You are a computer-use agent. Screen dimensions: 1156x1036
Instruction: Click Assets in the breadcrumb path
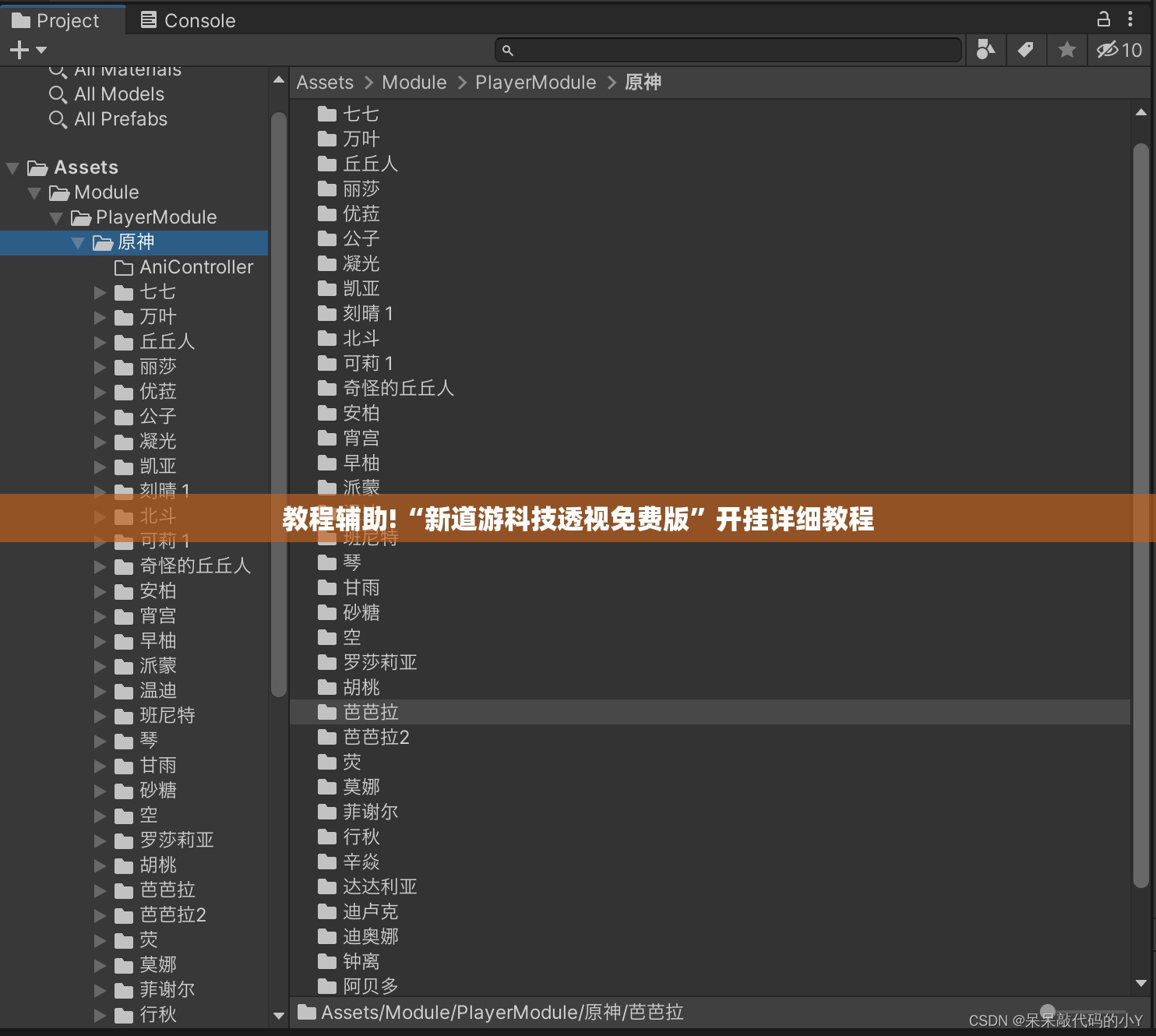[x=325, y=83]
